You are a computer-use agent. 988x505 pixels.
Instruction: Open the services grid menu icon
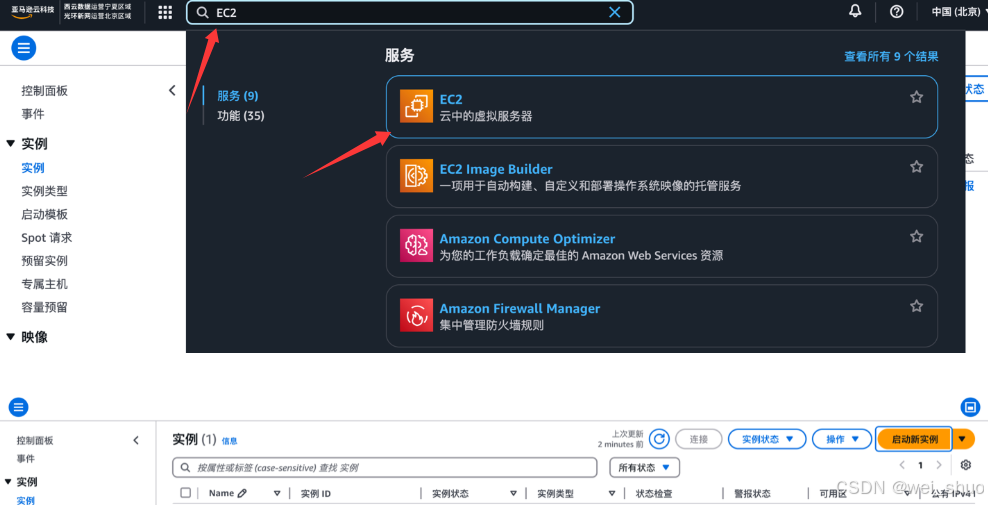click(165, 13)
